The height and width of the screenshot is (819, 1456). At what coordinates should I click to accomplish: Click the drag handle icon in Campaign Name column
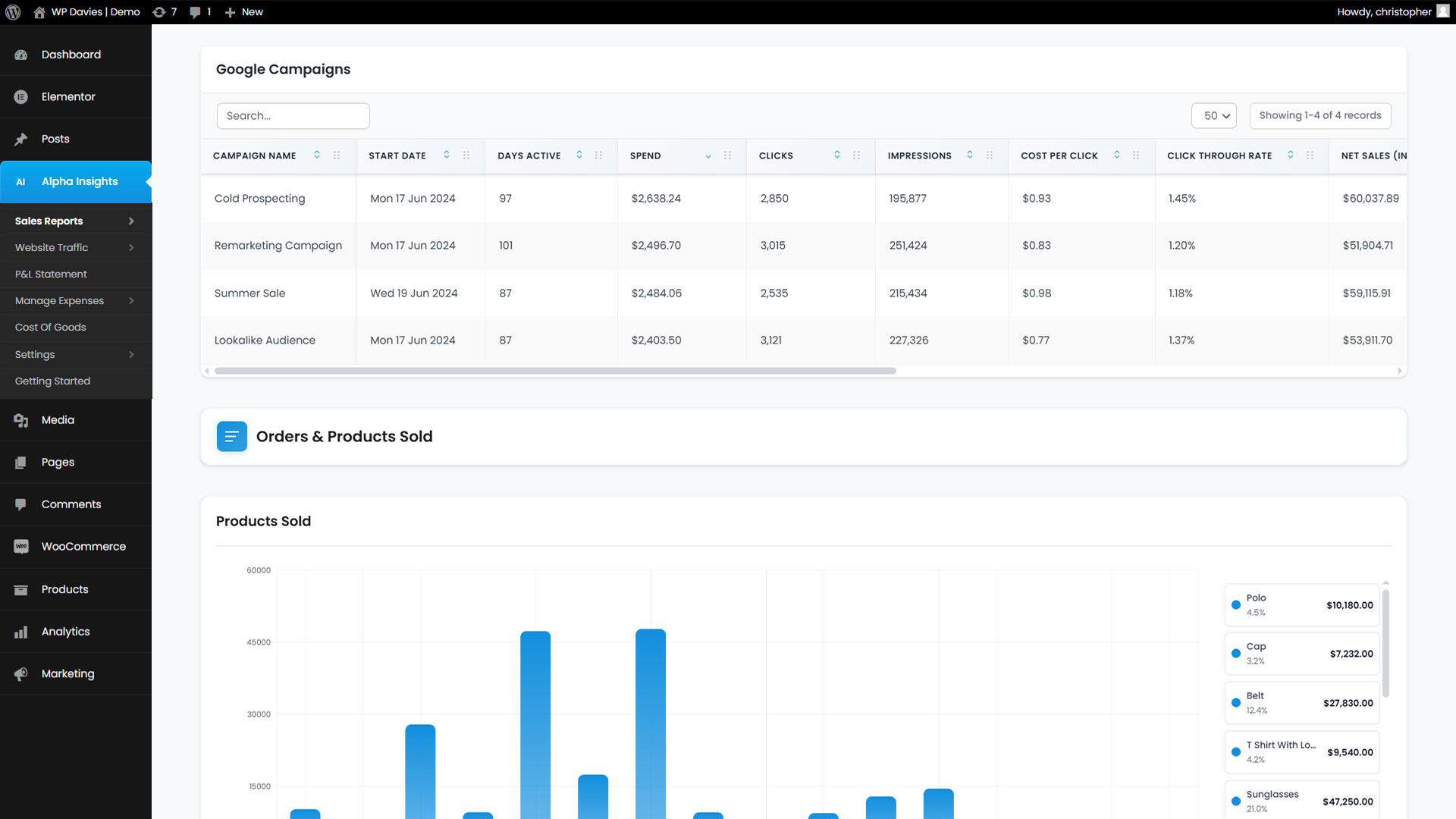[337, 155]
